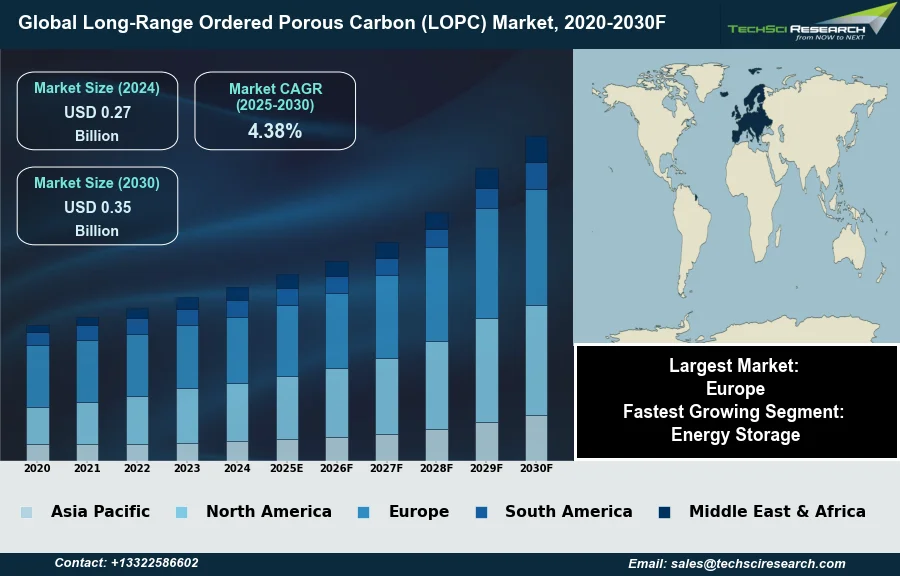Viewport: 900px width, 576px height.
Task: Click the 2025E axis label
Action: click(286, 468)
